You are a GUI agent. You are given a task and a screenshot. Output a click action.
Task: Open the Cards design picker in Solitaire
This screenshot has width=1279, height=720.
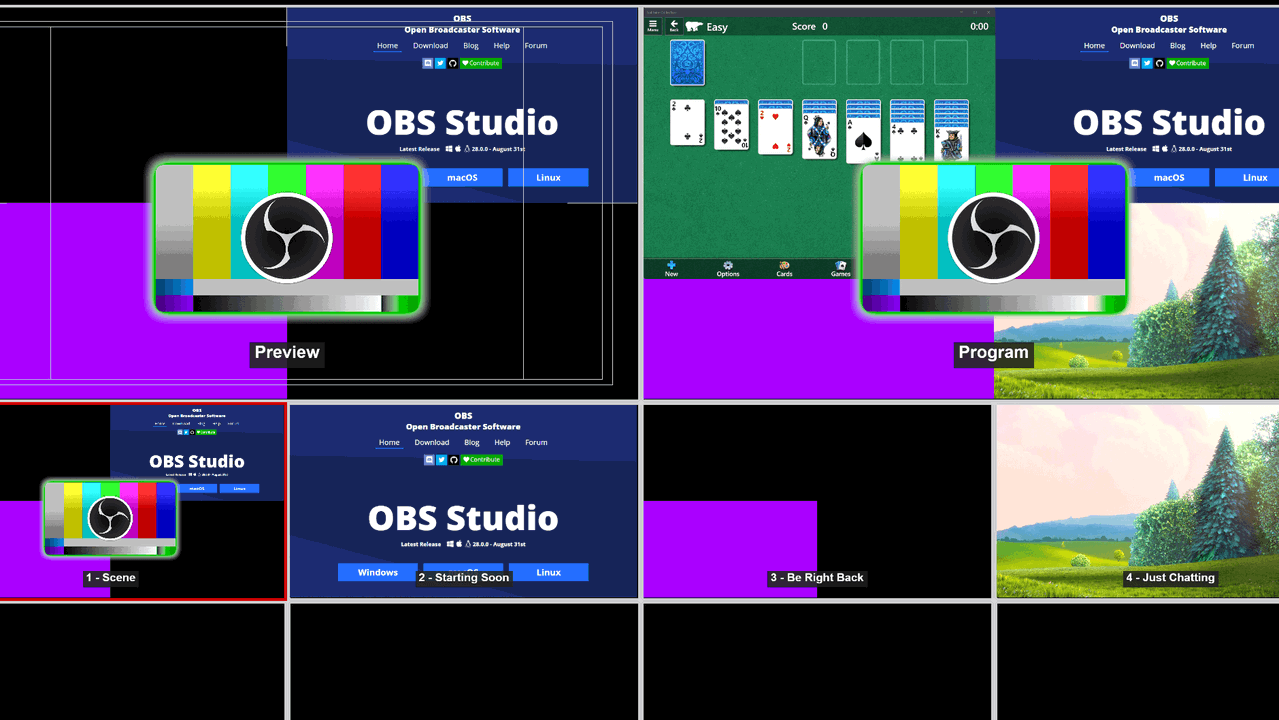(x=784, y=268)
